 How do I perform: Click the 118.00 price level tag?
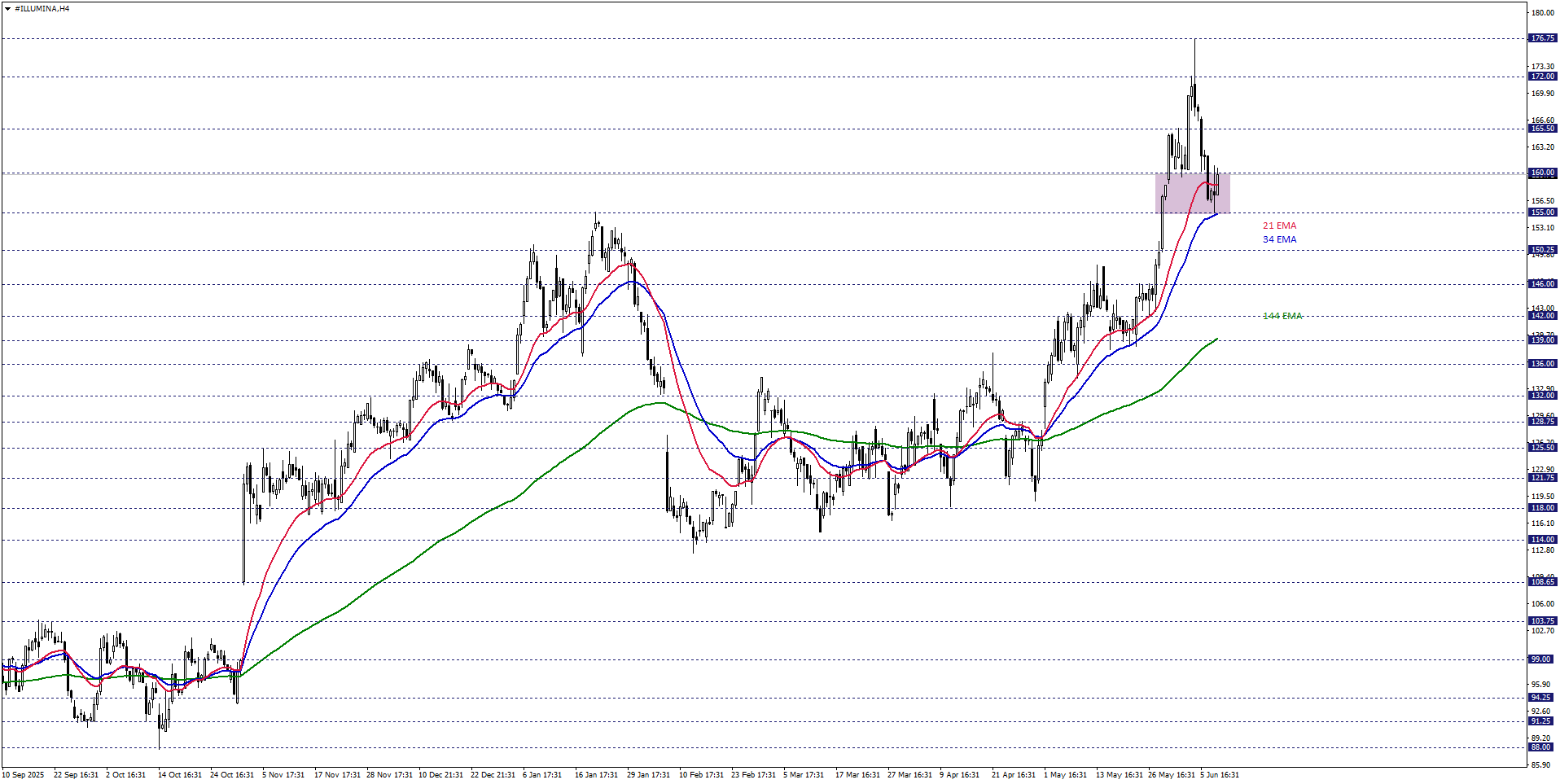click(x=1542, y=508)
